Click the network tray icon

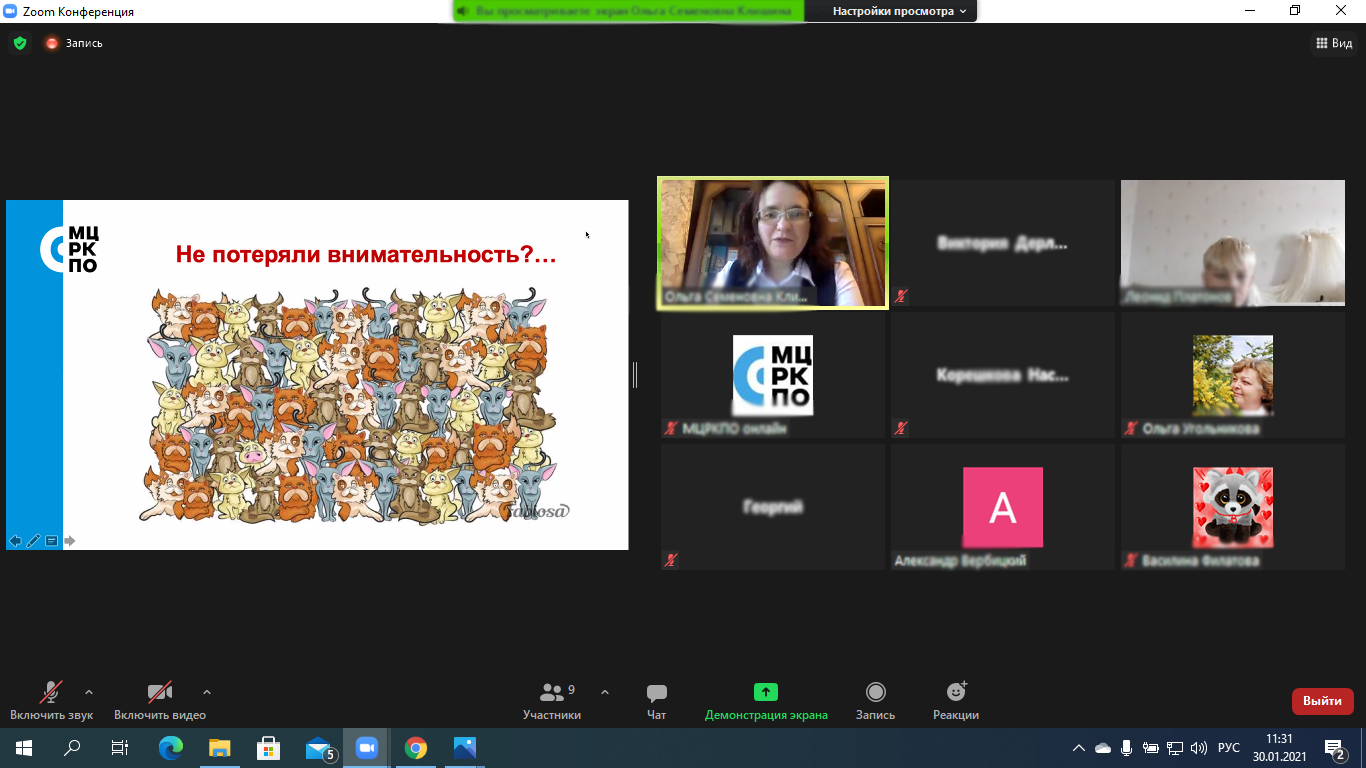[1175, 748]
